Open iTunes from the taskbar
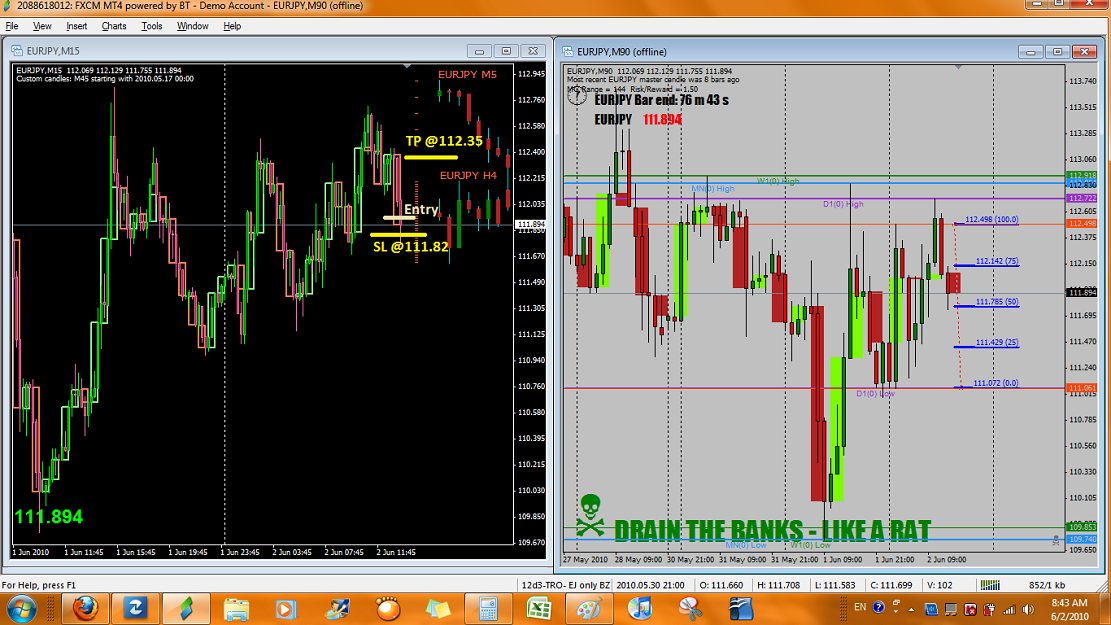Image resolution: width=1111 pixels, height=625 pixels. coord(640,609)
